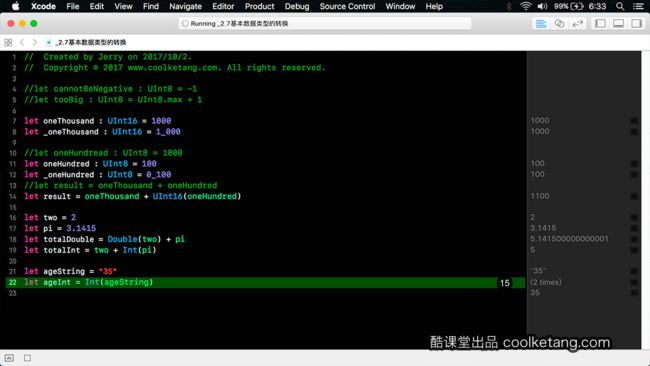Viewport: 650px width, 366px height.
Task: Open the Help menu
Action: pos(434,6)
